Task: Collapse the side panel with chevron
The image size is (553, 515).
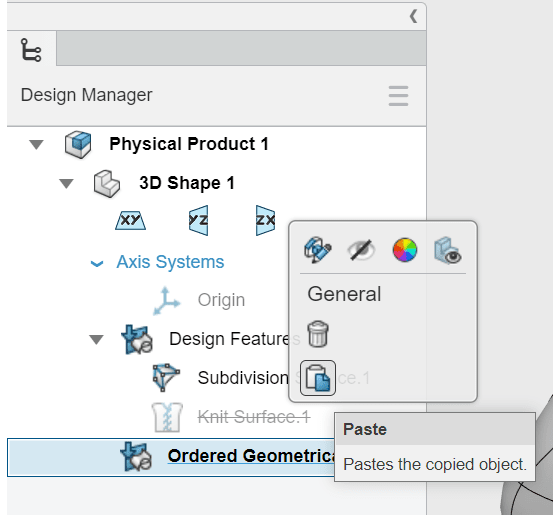Action: click(413, 16)
